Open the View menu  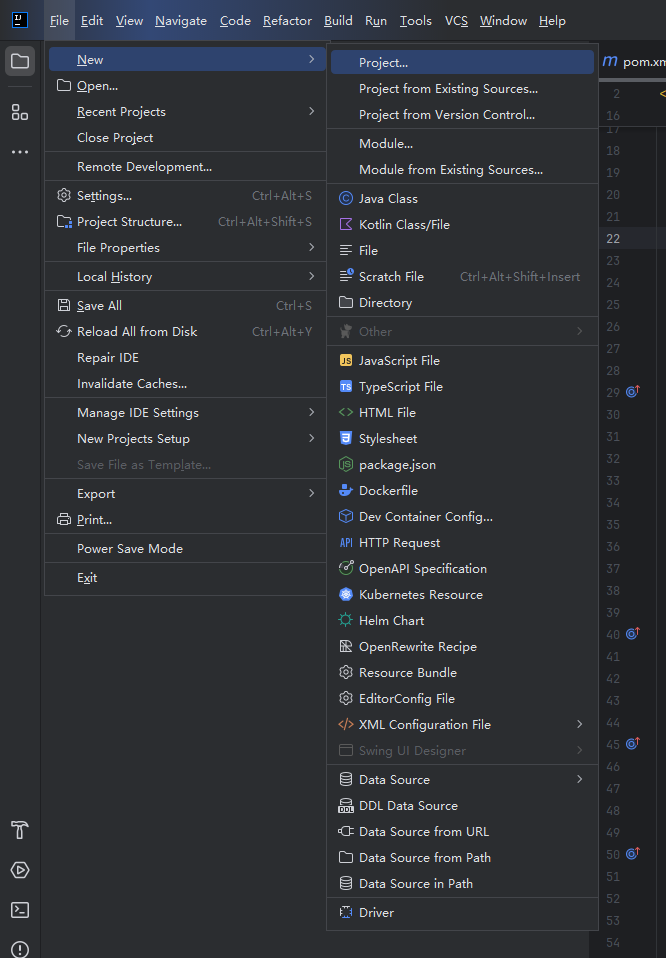click(x=130, y=21)
